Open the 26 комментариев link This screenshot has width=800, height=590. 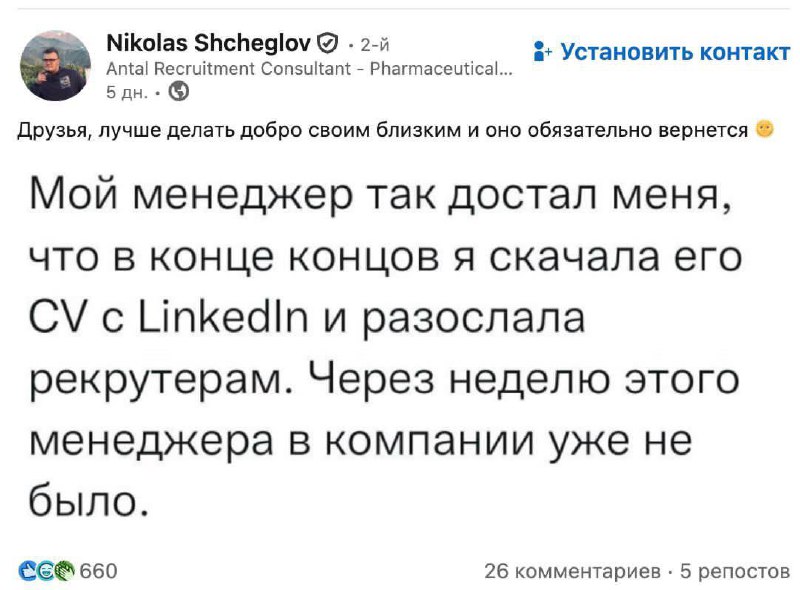click(x=573, y=571)
